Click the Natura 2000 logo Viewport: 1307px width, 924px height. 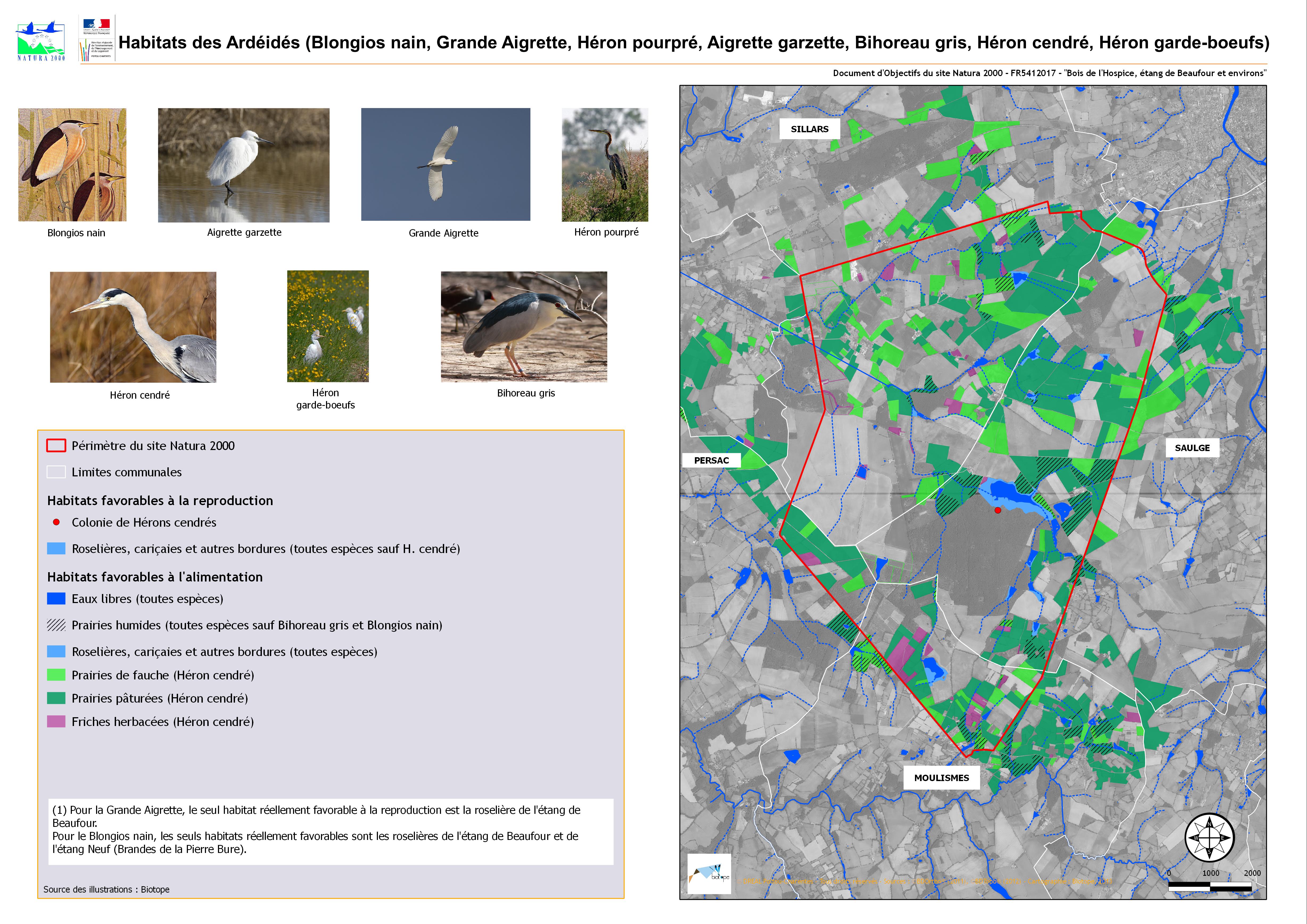(x=40, y=40)
